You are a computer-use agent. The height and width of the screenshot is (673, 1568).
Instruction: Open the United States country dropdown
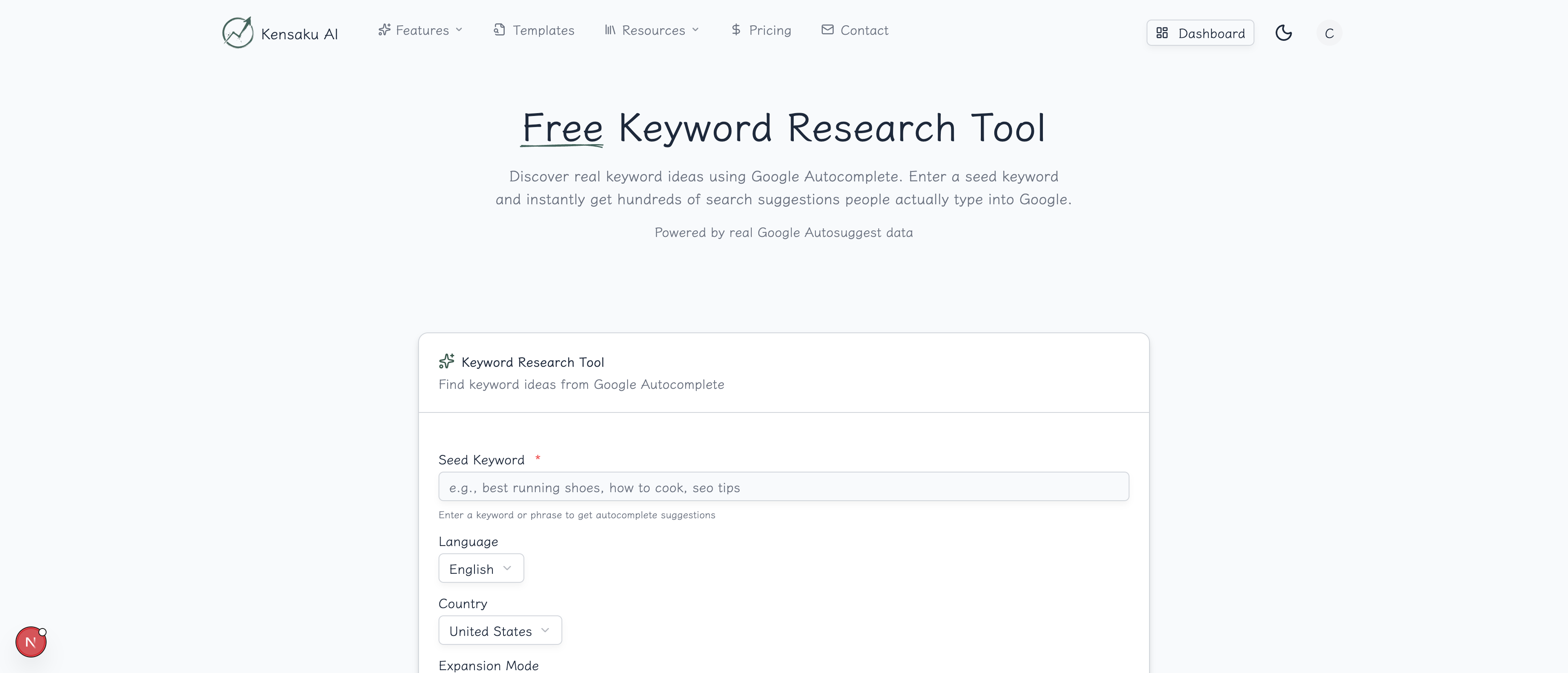click(x=500, y=631)
